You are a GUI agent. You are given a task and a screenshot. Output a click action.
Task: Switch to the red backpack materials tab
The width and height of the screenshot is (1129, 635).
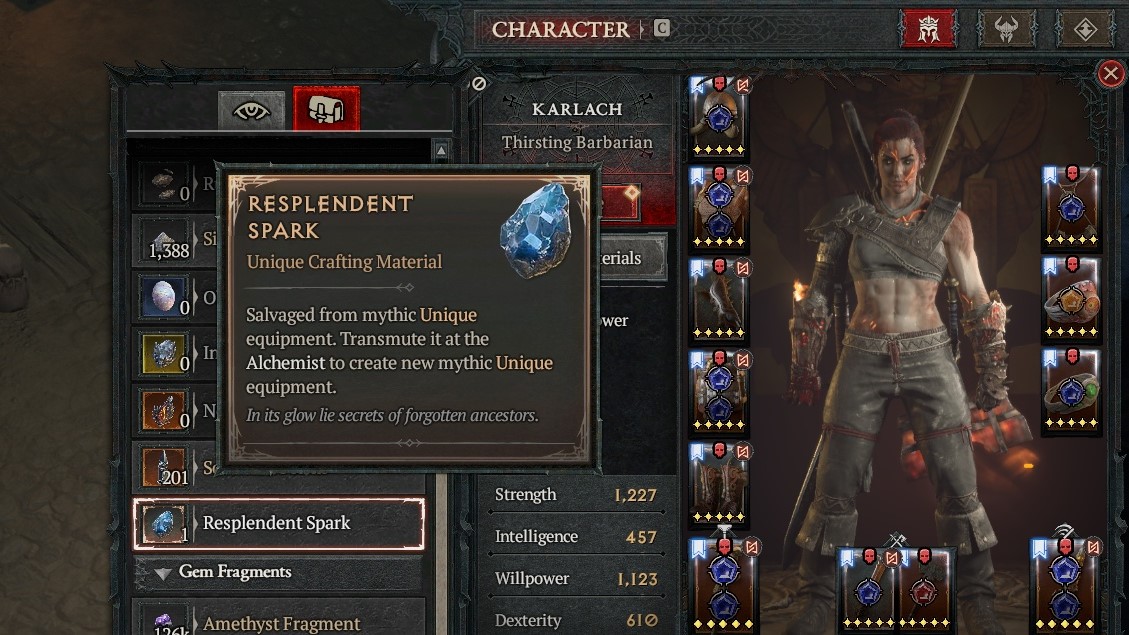coord(326,109)
